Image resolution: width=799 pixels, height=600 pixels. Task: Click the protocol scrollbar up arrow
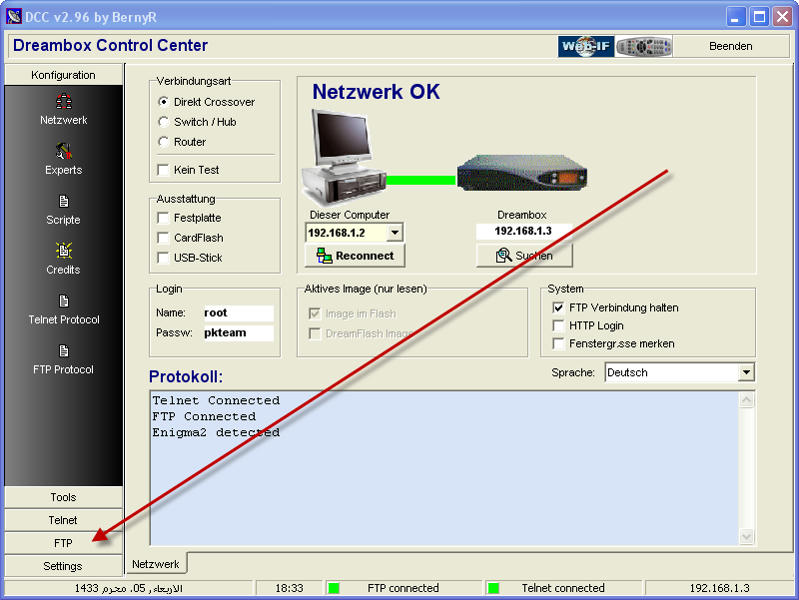[747, 400]
